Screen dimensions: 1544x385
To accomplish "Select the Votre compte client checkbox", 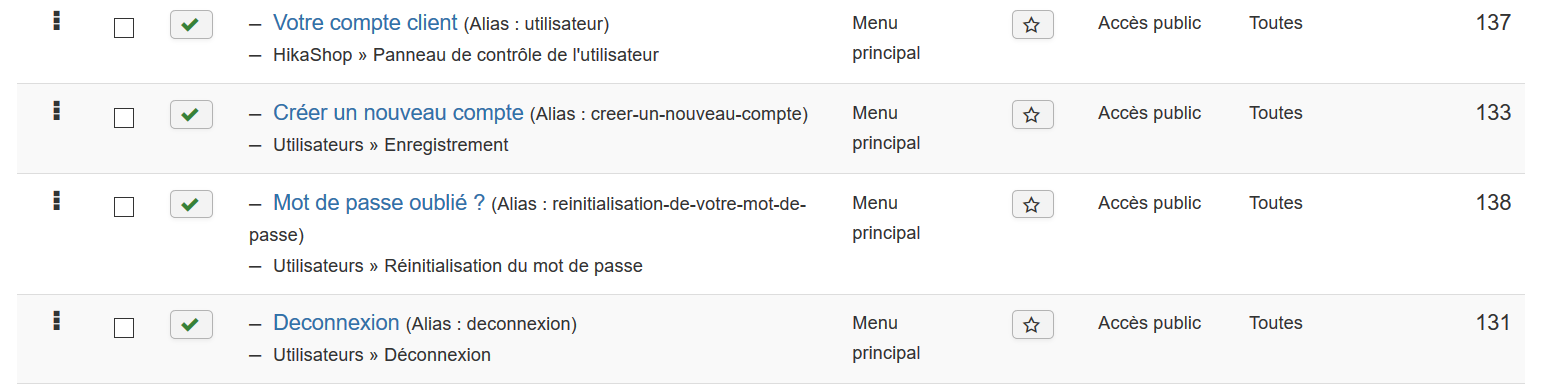I will click(x=124, y=28).
